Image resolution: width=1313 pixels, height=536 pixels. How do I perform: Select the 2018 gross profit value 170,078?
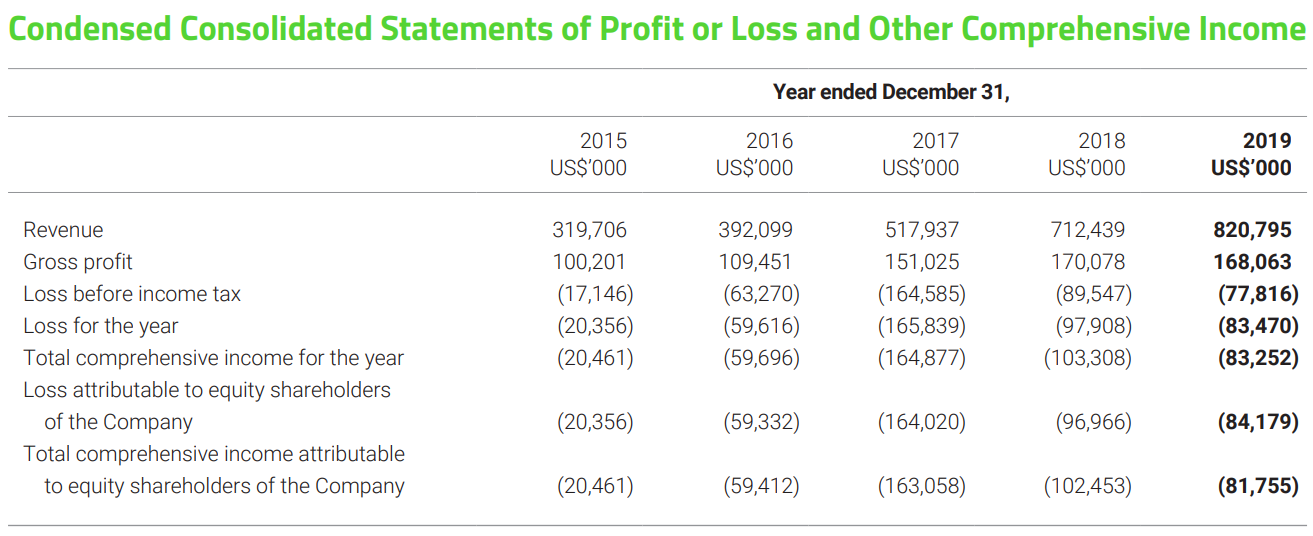click(x=1087, y=262)
